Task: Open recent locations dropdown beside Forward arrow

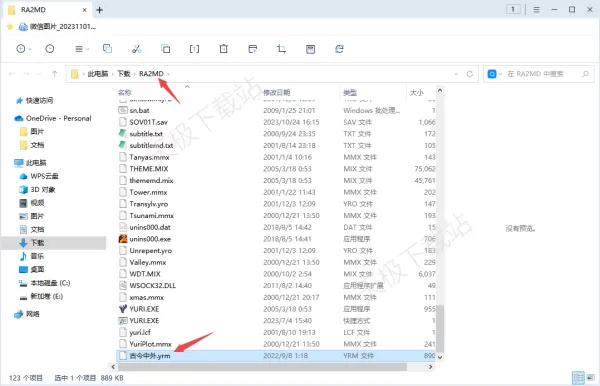Action: 38,74
